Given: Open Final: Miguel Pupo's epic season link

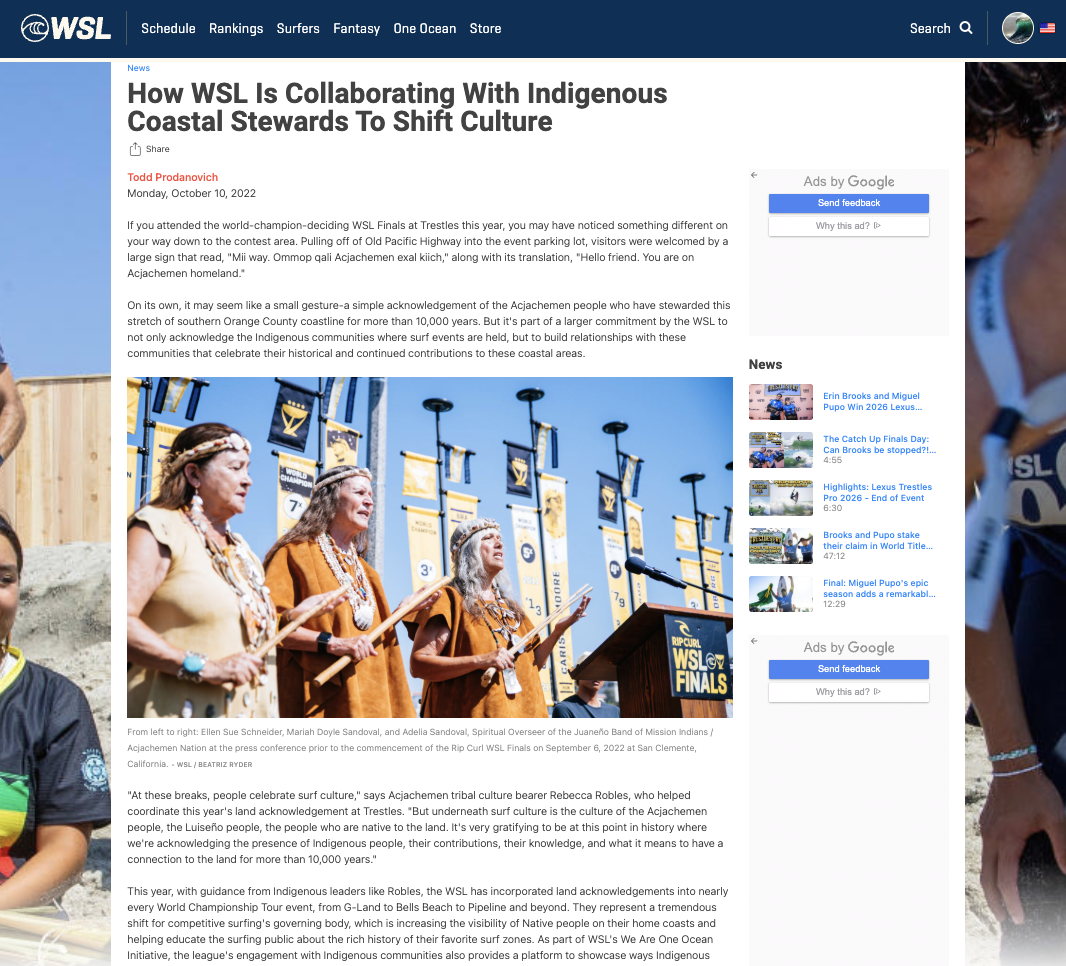Looking at the screenshot, I should pyautogui.click(x=879, y=588).
